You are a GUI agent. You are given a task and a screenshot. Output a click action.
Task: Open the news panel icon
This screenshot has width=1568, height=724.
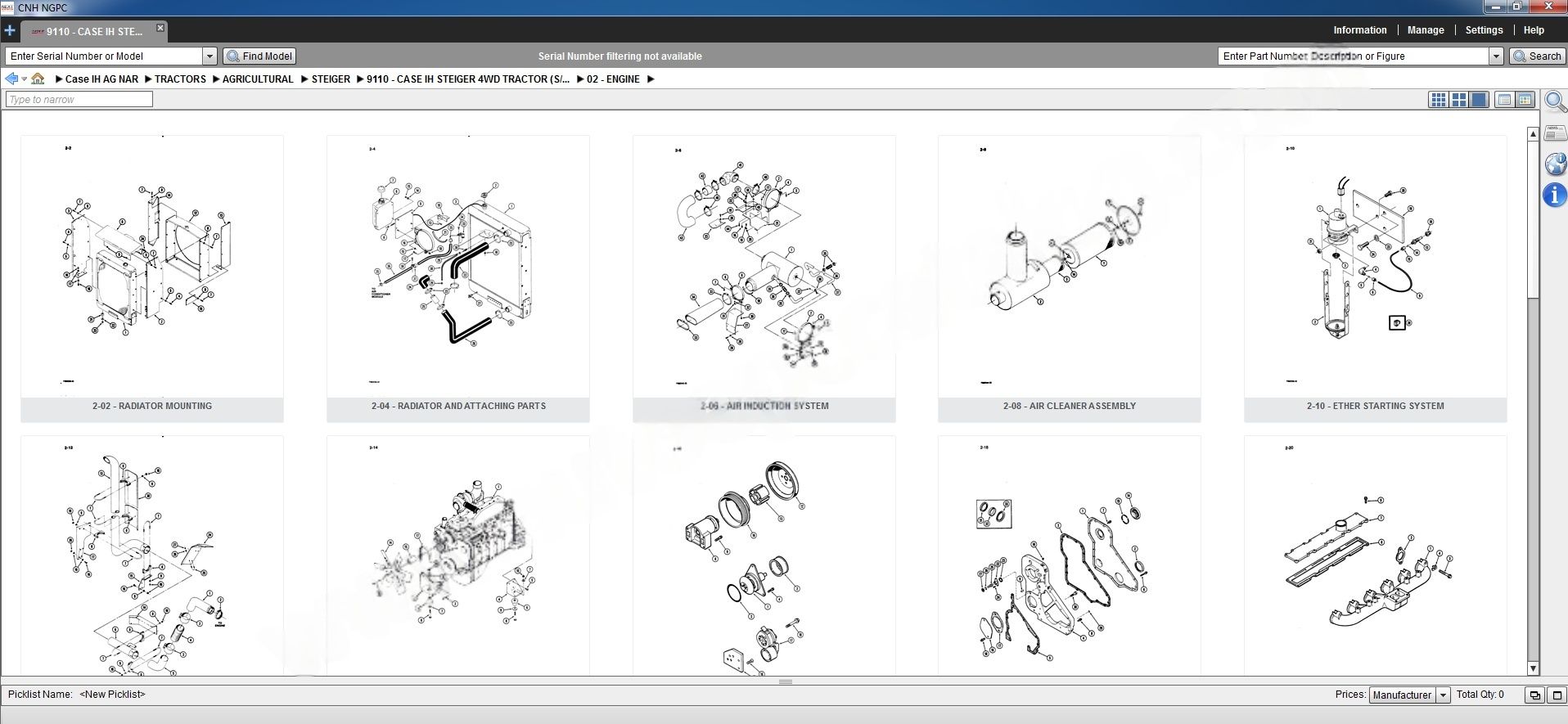click(x=1555, y=133)
